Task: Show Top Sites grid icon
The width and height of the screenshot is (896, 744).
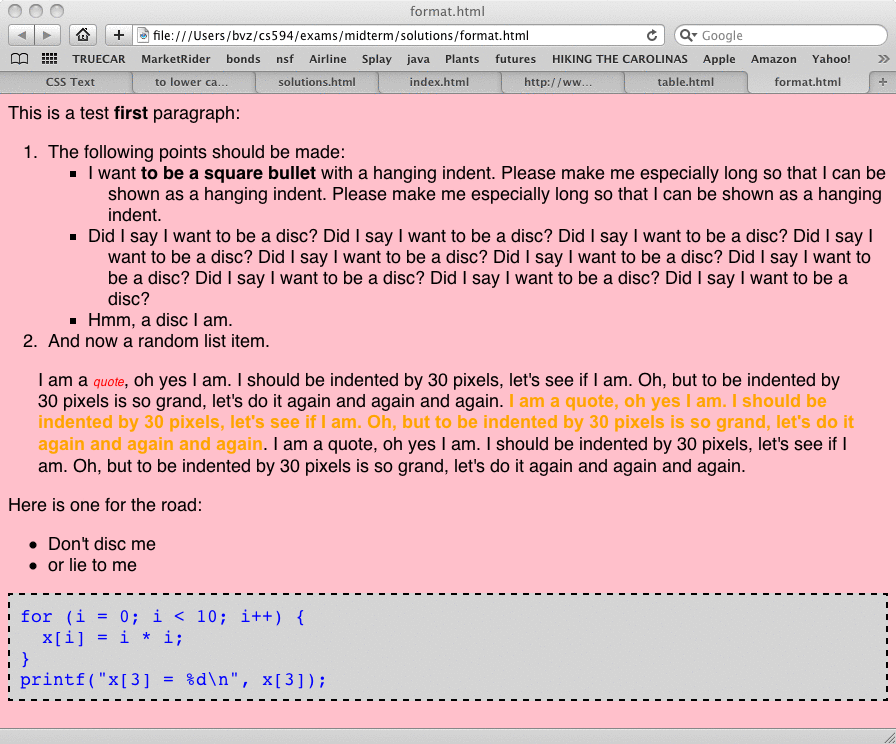Action: (49, 59)
